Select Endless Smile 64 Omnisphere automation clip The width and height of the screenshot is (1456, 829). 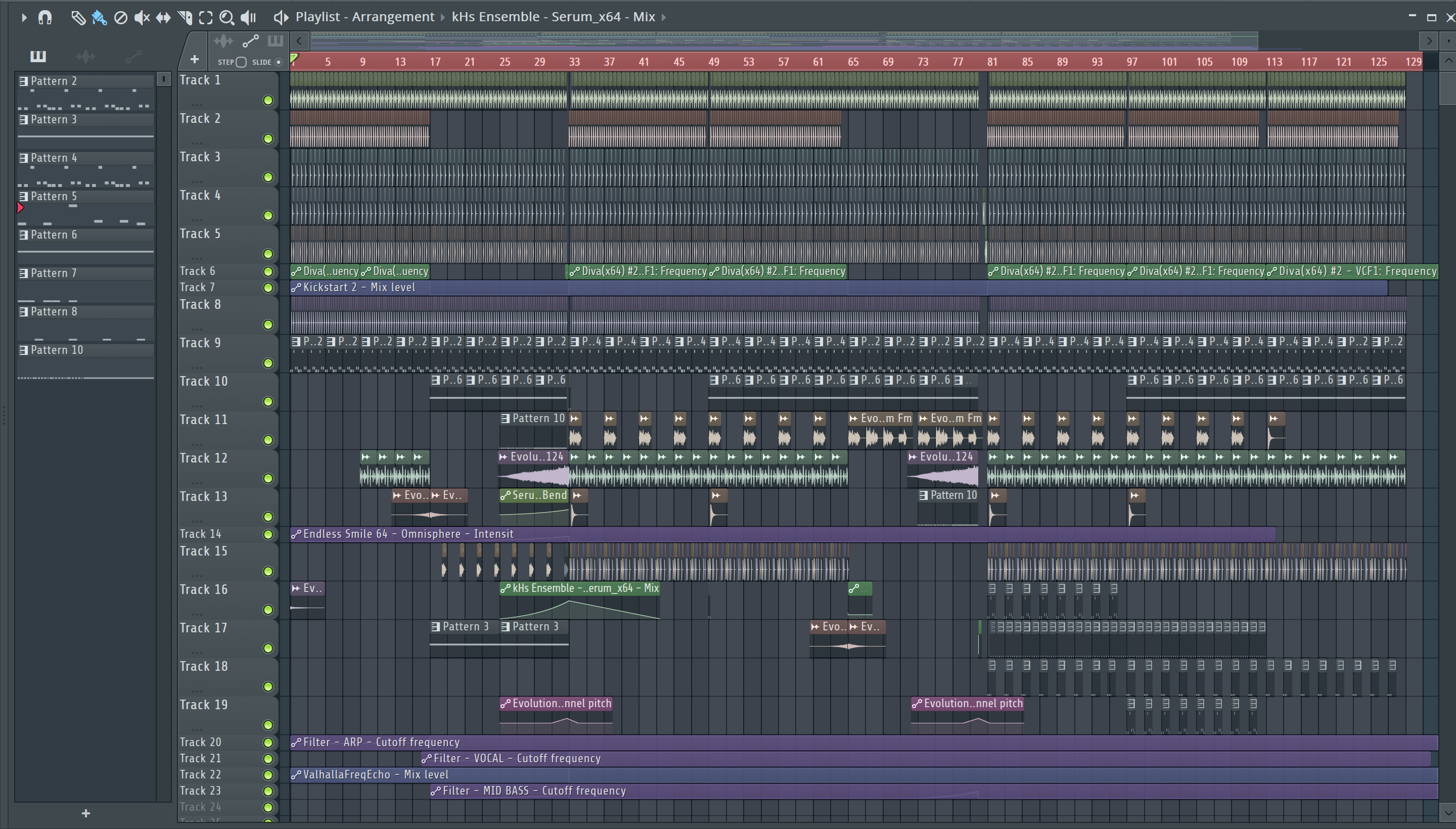[x=783, y=534]
